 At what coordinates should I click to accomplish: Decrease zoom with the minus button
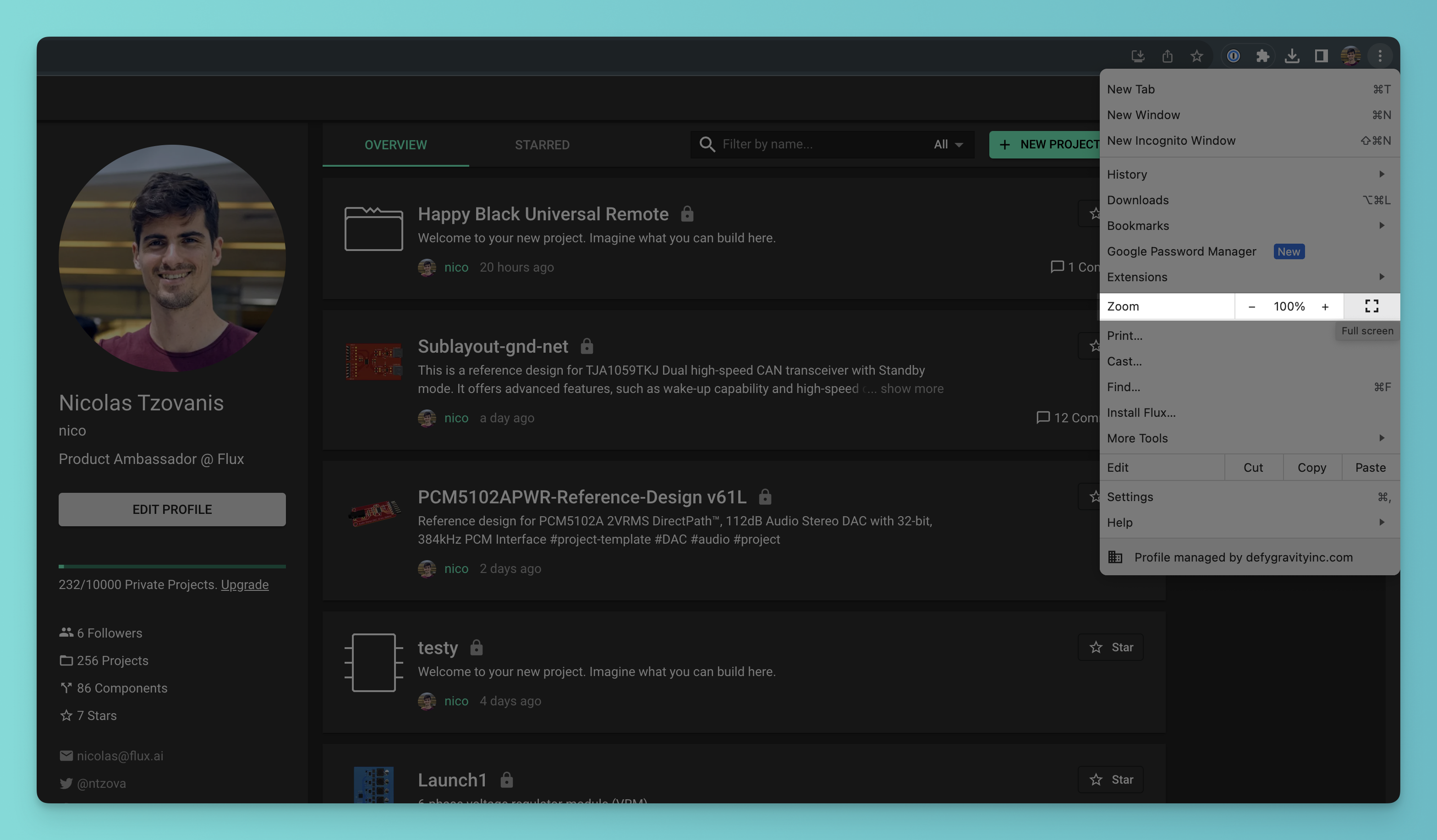1252,306
